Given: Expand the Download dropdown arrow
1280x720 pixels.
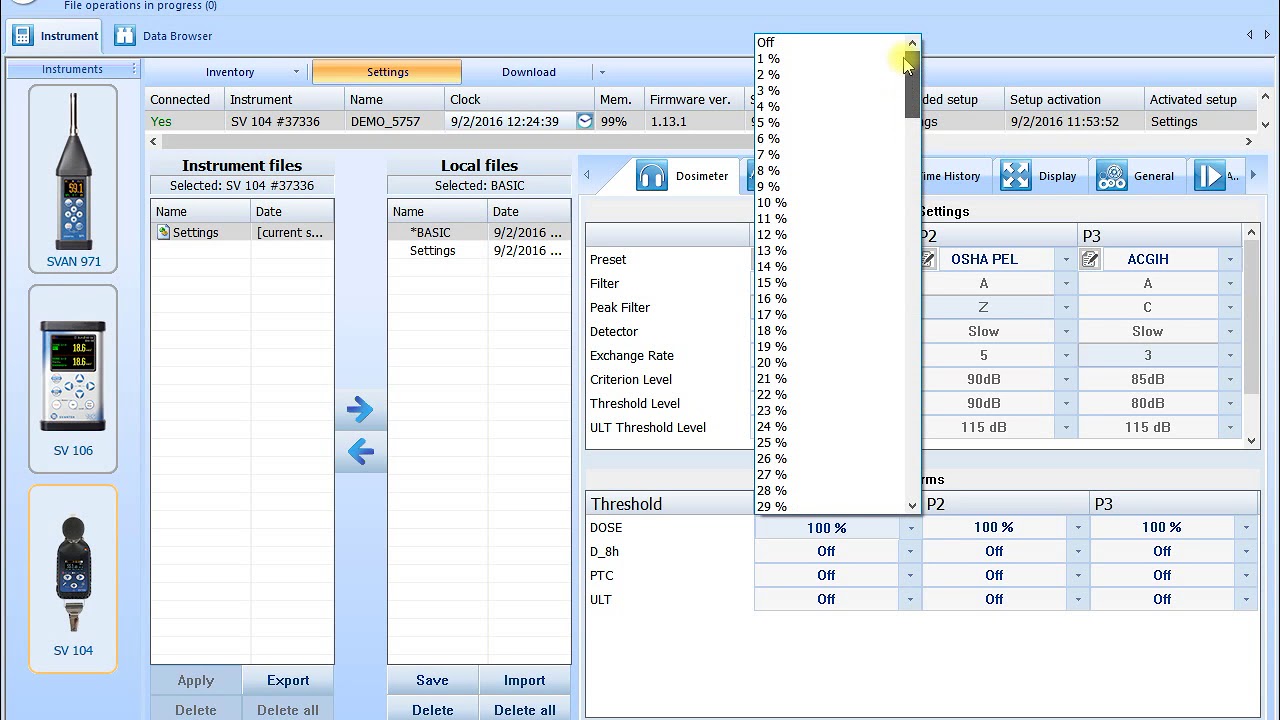Looking at the screenshot, I should pos(602,72).
